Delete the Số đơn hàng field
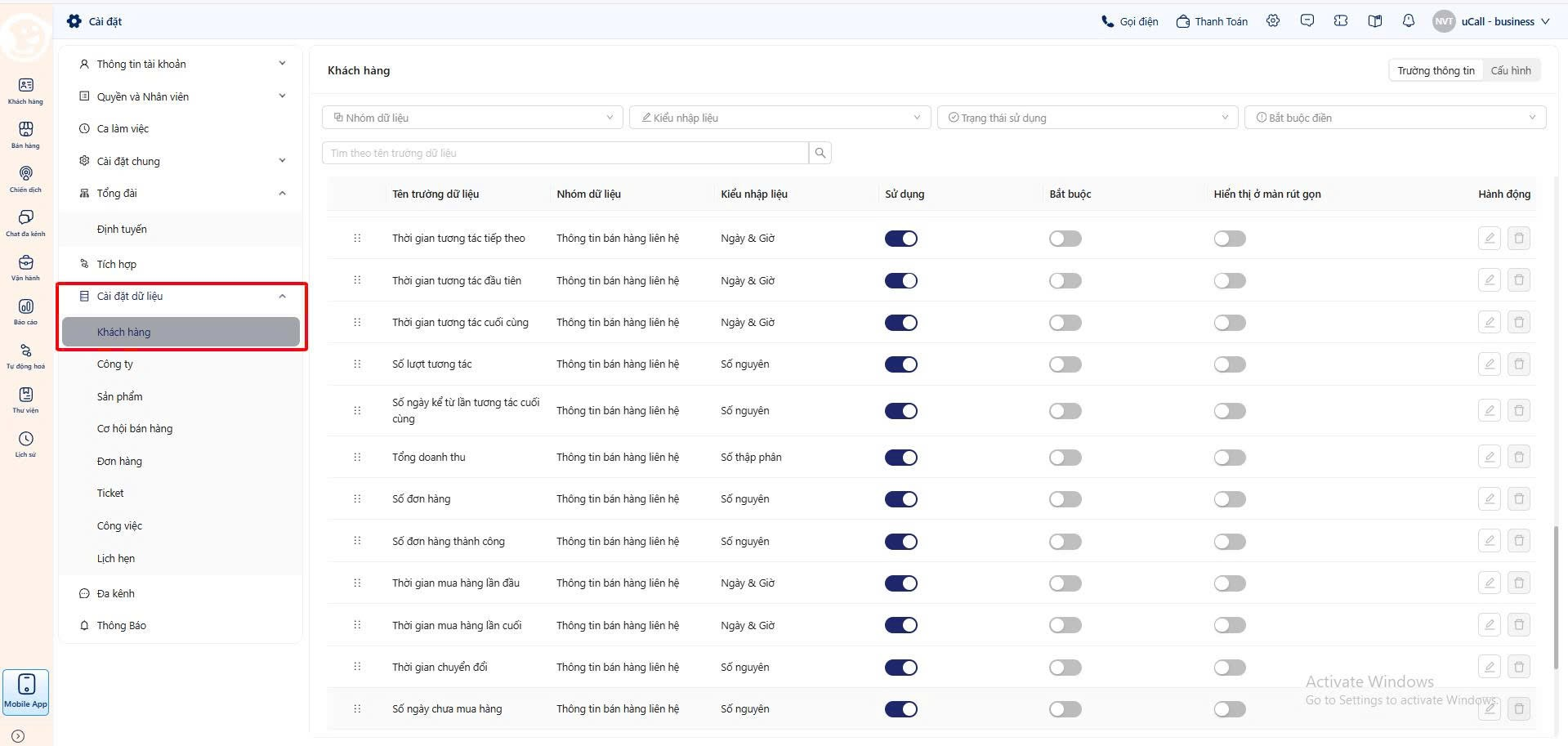The height and width of the screenshot is (746, 1568). point(1519,498)
